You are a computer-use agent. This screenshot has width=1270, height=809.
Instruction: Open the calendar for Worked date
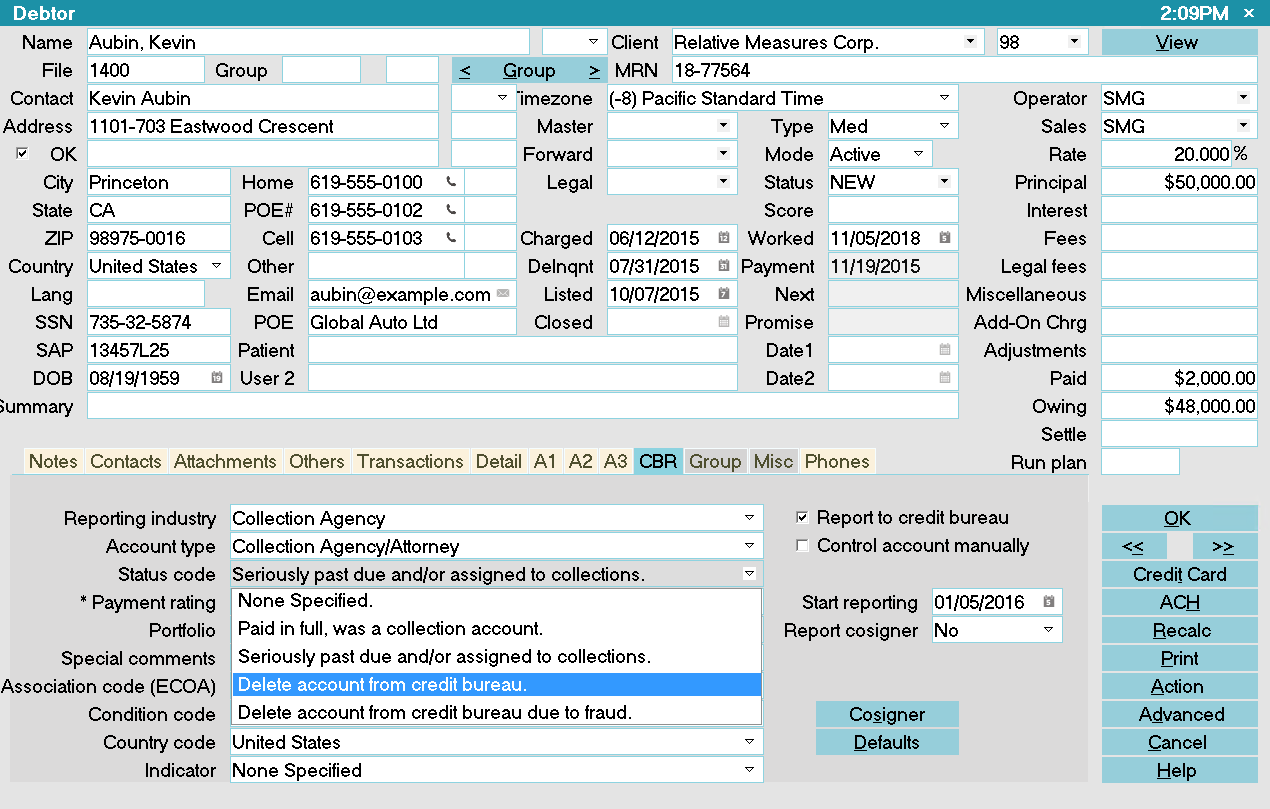click(944, 238)
